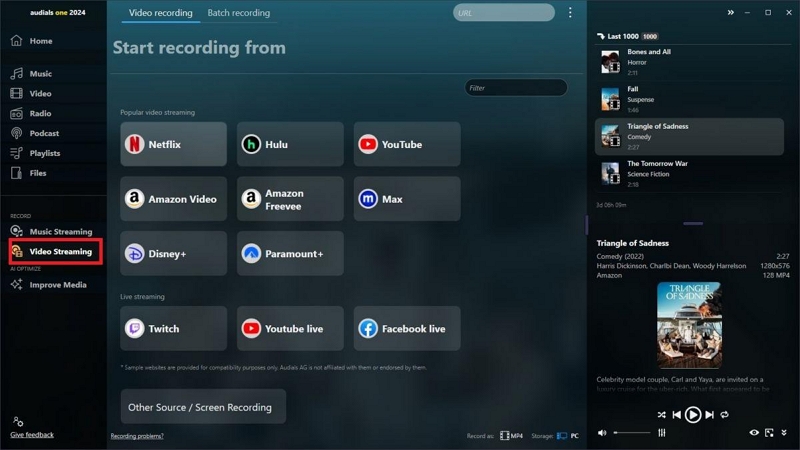Image resolution: width=800 pixels, height=450 pixels.
Task: Start recording from Netflix
Action: pos(173,144)
